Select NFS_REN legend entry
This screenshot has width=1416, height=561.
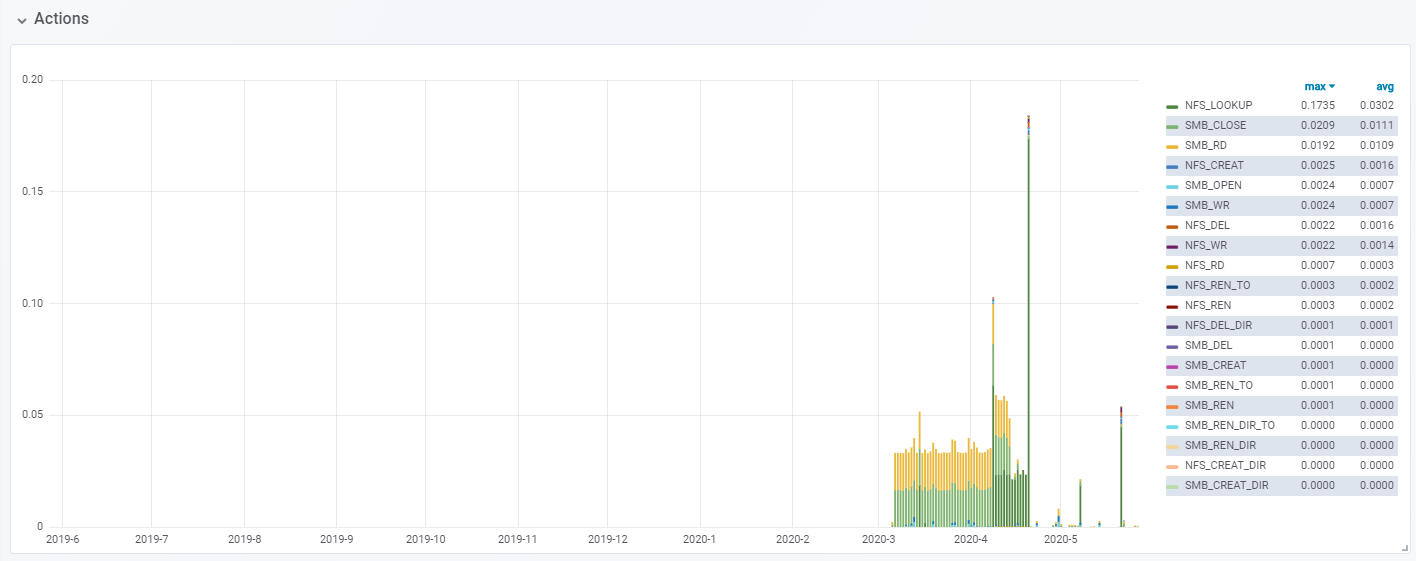click(x=1208, y=305)
